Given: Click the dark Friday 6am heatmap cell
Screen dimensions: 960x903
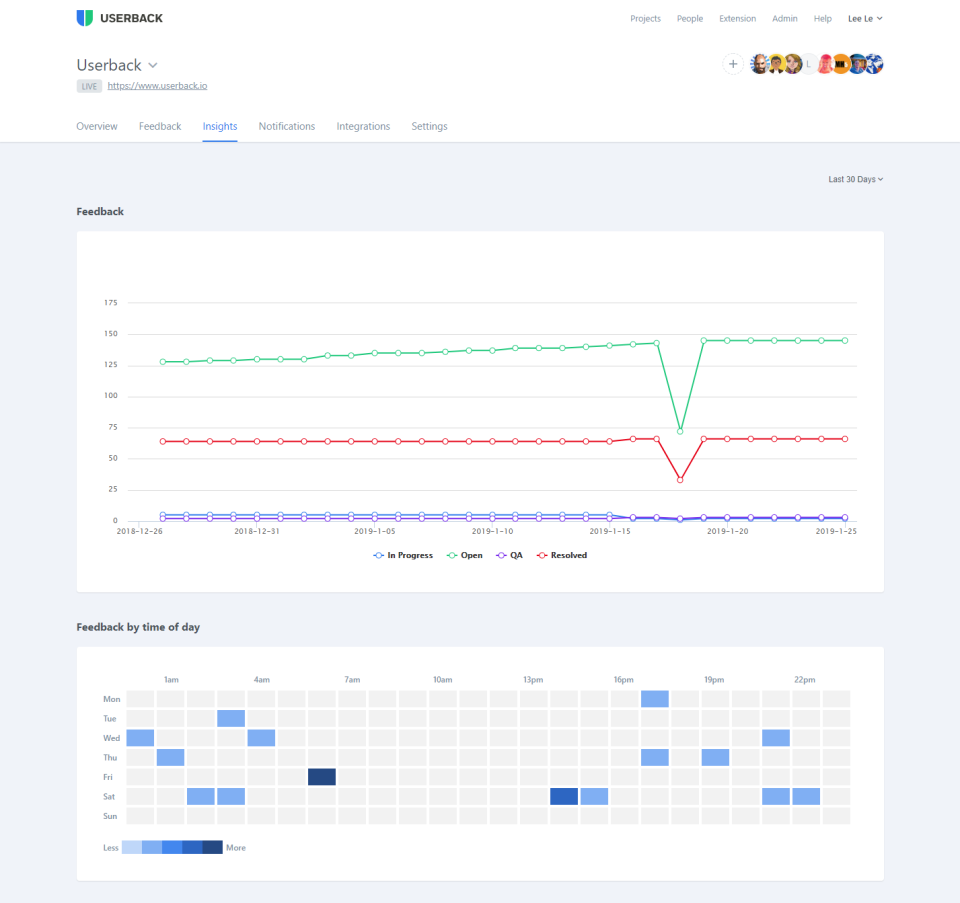Looking at the screenshot, I should pyautogui.click(x=322, y=777).
